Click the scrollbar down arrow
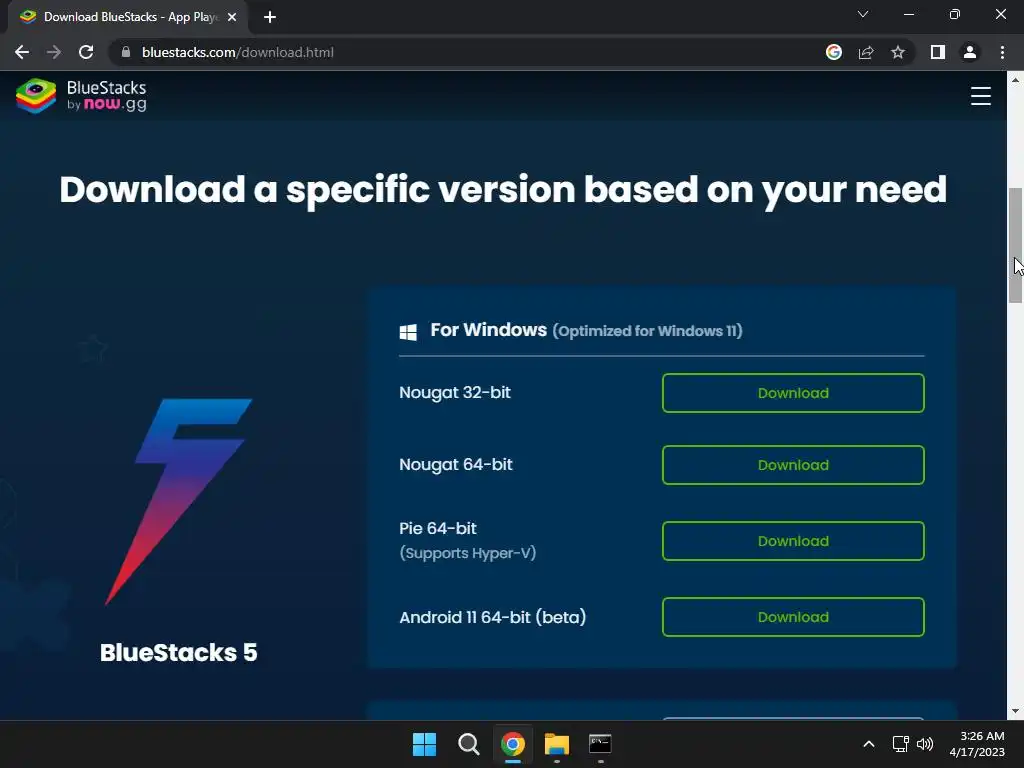Image resolution: width=1024 pixels, height=768 pixels. point(1015,711)
